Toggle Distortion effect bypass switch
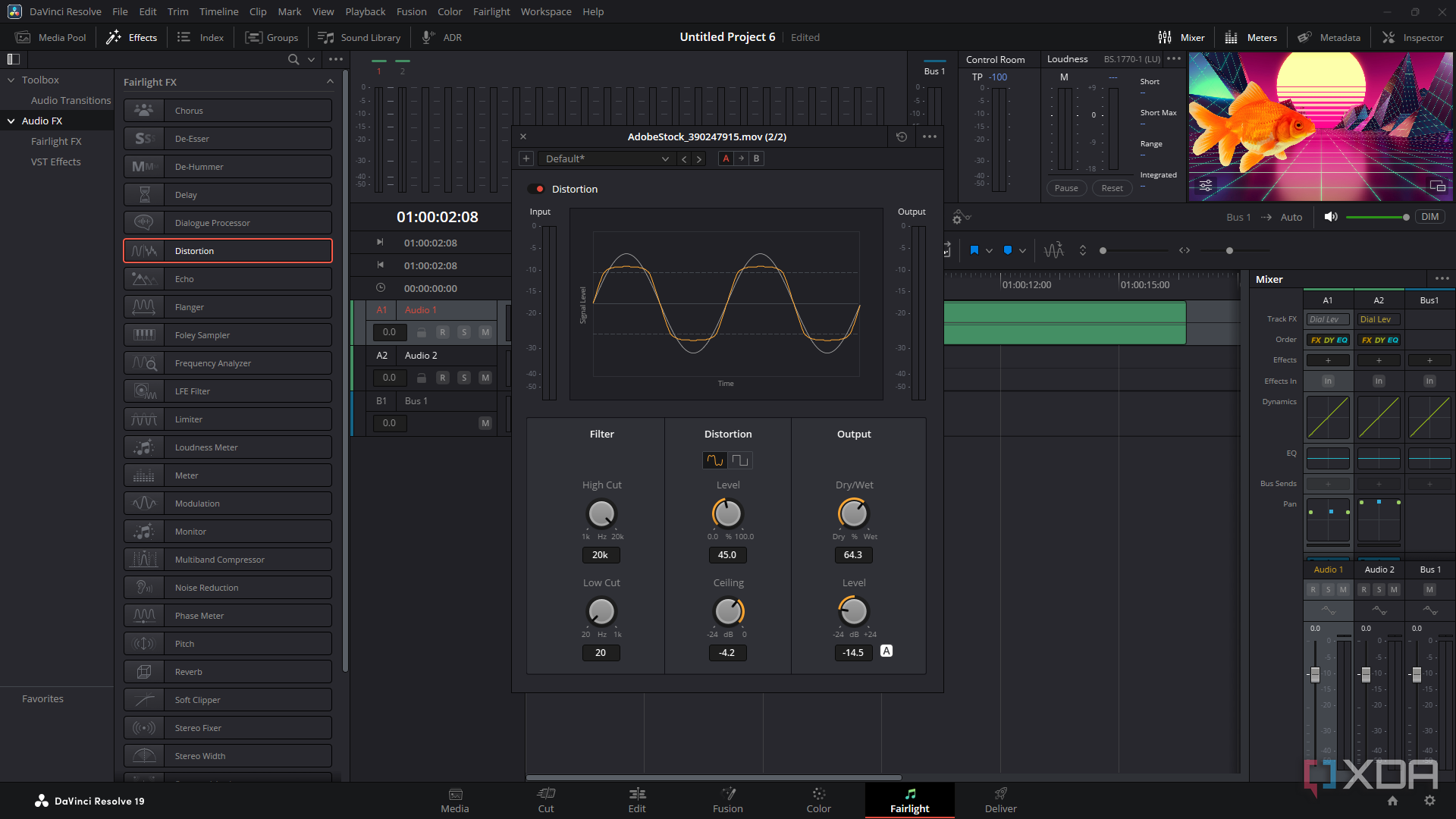The height and width of the screenshot is (819, 1456). 537,189
